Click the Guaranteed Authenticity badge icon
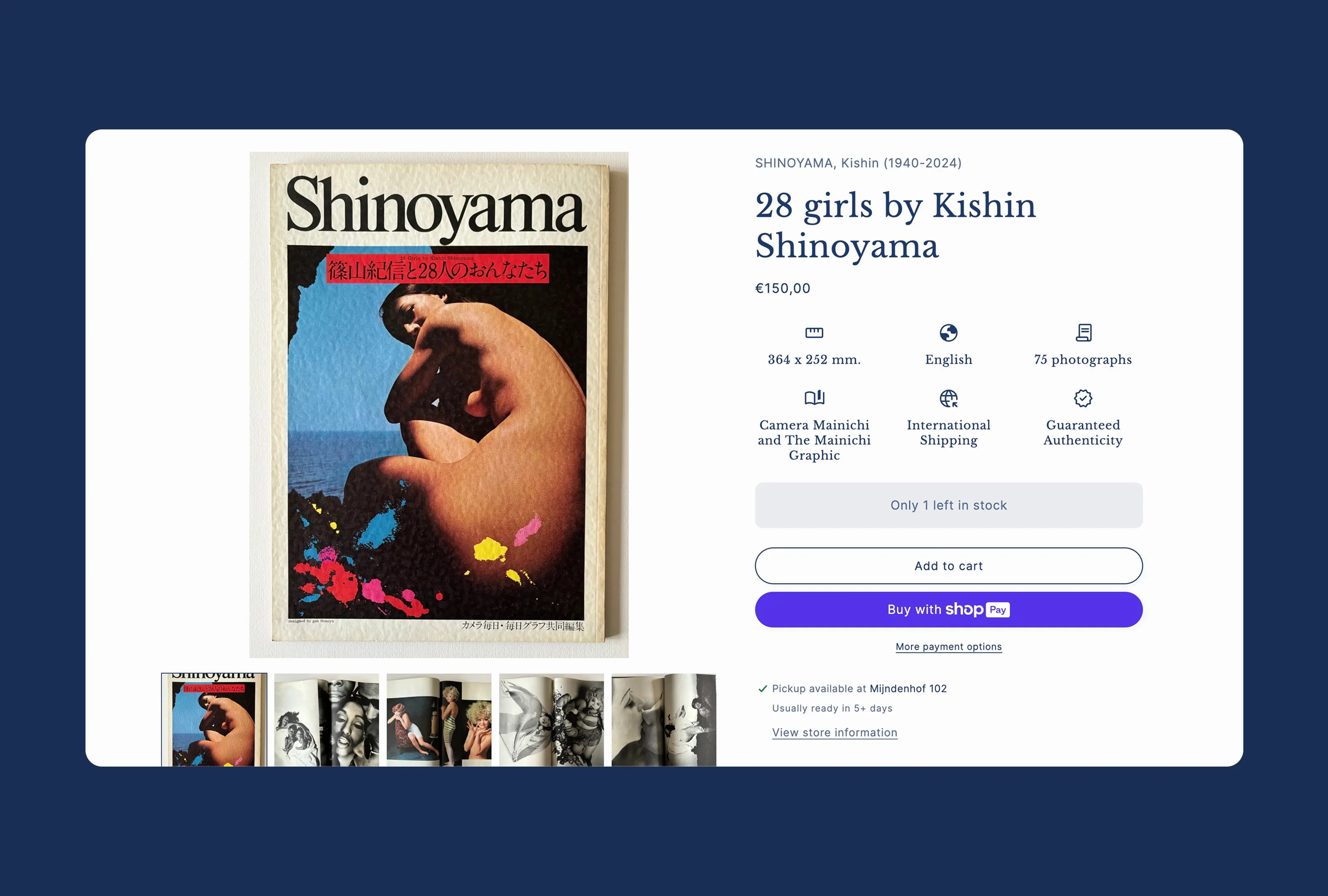1328x896 pixels. coord(1083,398)
